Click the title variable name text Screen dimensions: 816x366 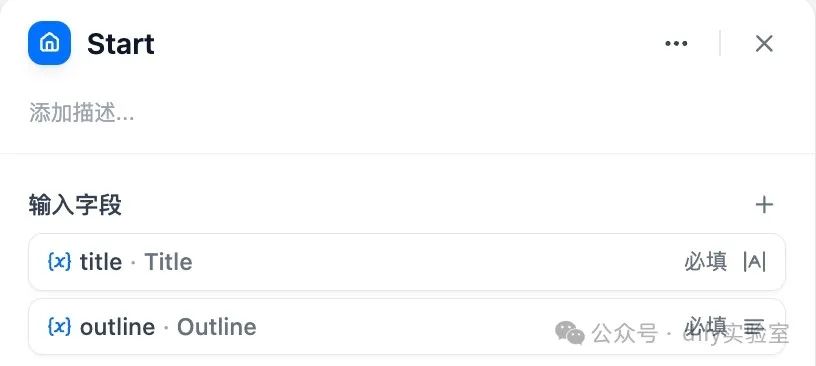pos(101,261)
